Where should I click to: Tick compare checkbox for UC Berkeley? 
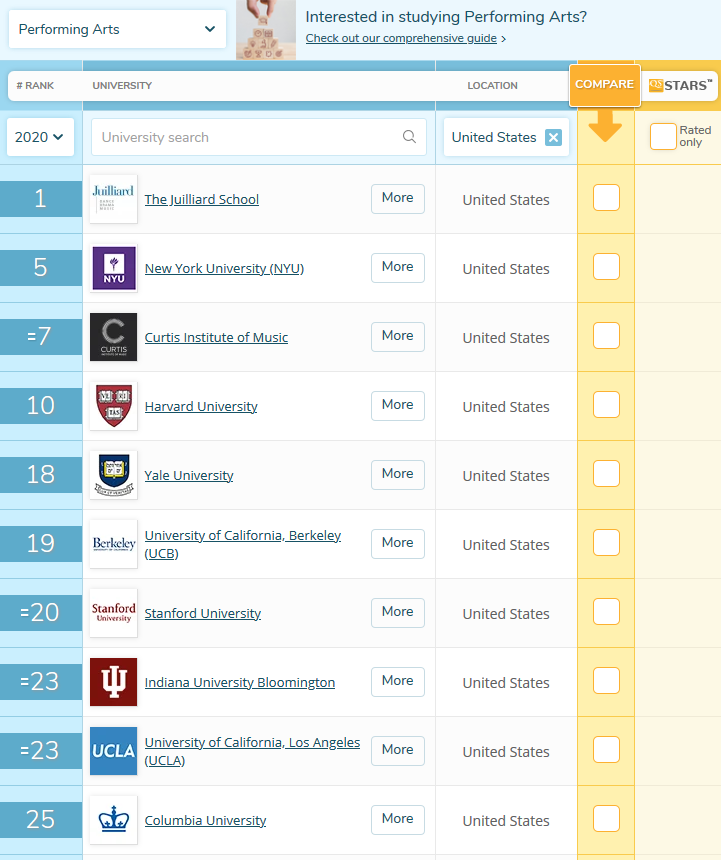tap(606, 543)
